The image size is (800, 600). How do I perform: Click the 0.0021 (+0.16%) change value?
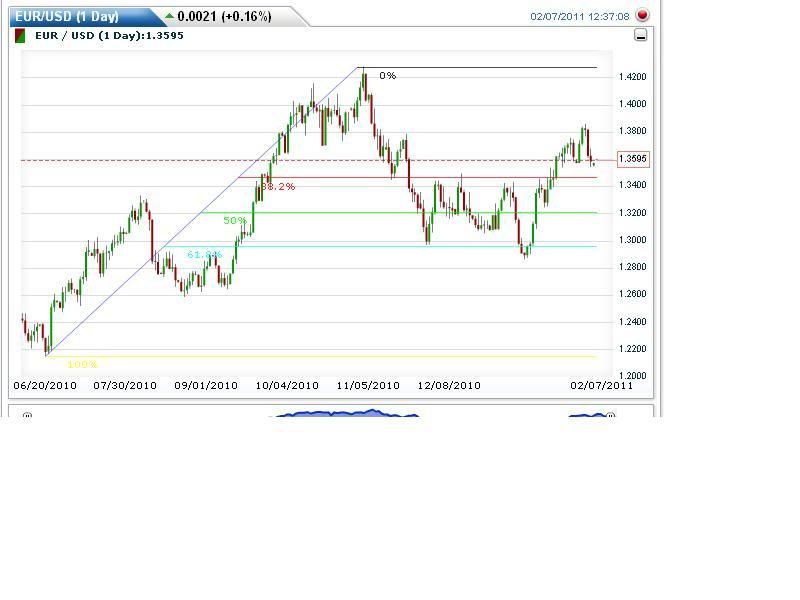click(224, 16)
